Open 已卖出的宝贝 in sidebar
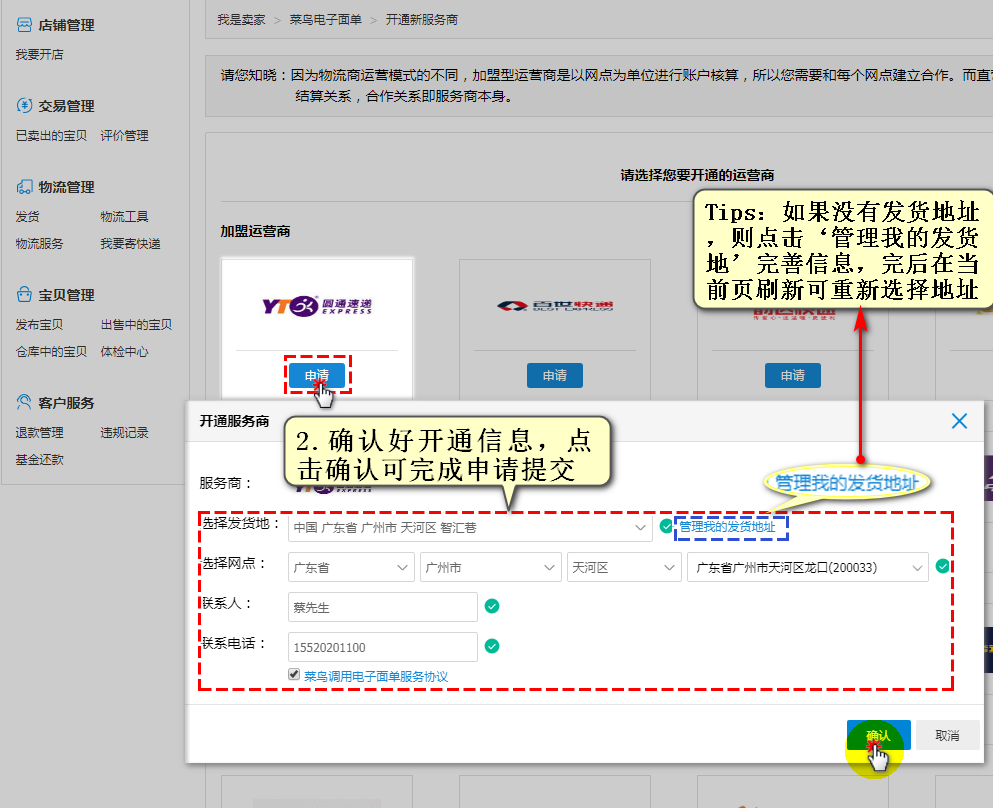The image size is (993, 808). pyautogui.click(x=51, y=136)
